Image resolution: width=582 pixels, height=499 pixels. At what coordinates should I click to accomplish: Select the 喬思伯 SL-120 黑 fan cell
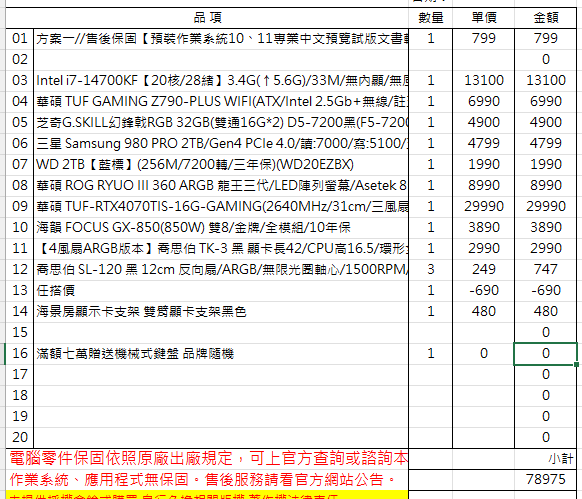point(221,269)
